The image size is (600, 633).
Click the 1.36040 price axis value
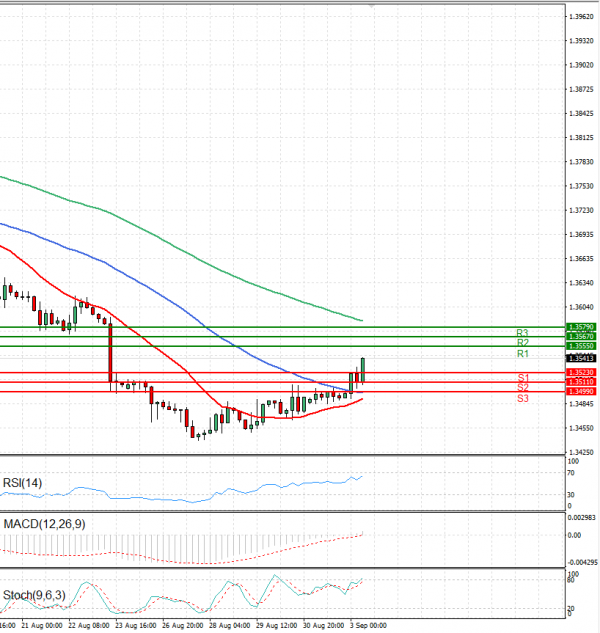tap(581, 307)
